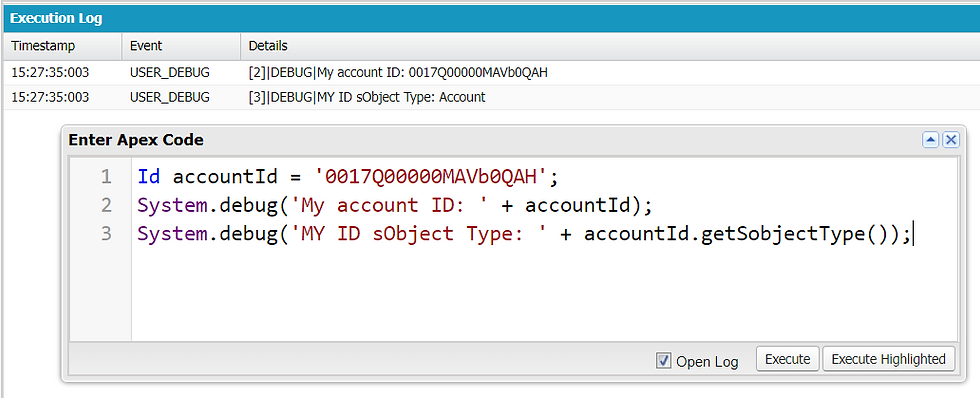Select log row 'My account ID: 0017Q00000MAVb0QAH'
The image size is (980, 398).
(491, 73)
